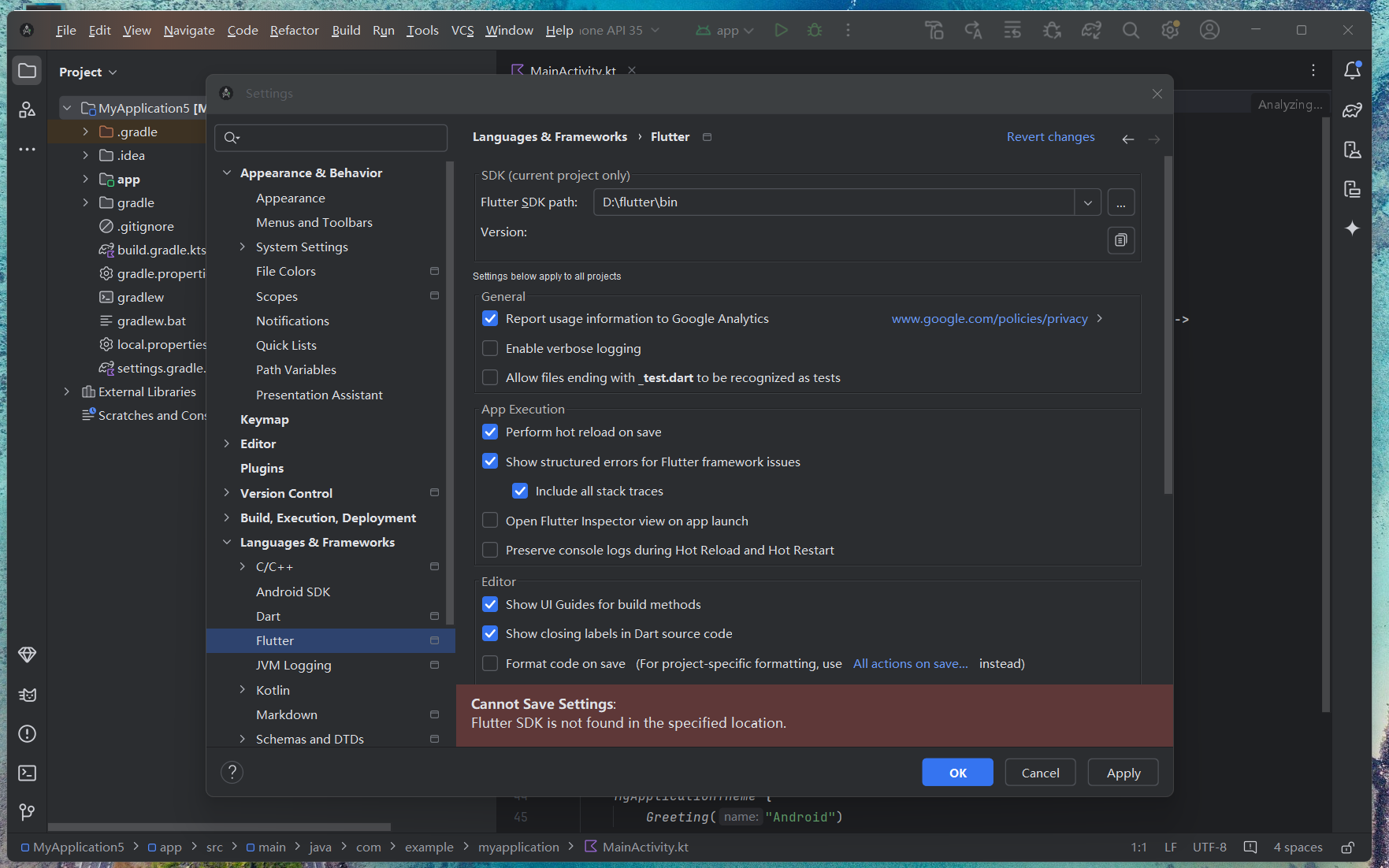Open the Settings help question mark icon
The width and height of the screenshot is (1389, 868).
tap(232, 772)
